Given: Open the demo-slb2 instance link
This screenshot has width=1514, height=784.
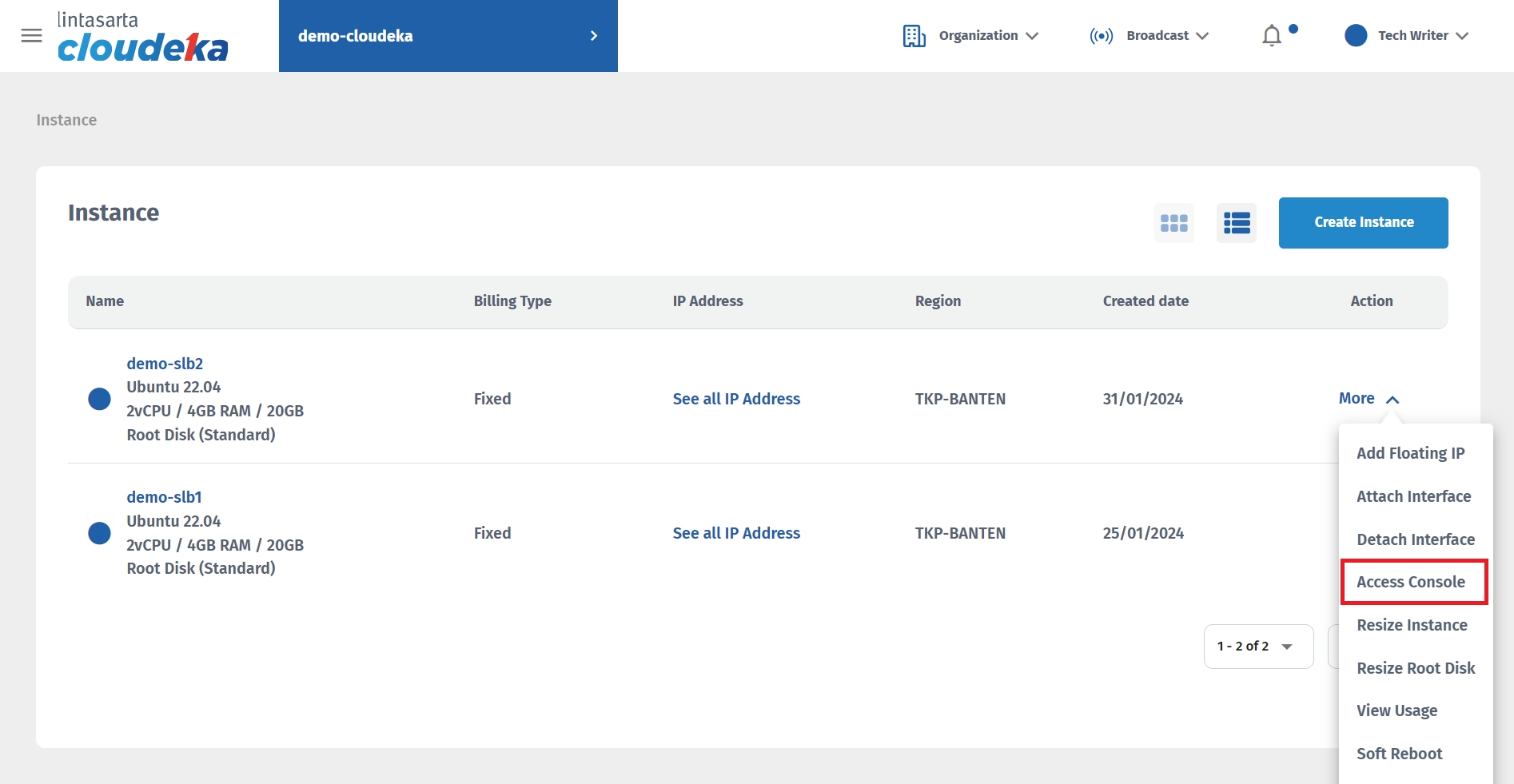Looking at the screenshot, I should tap(165, 364).
